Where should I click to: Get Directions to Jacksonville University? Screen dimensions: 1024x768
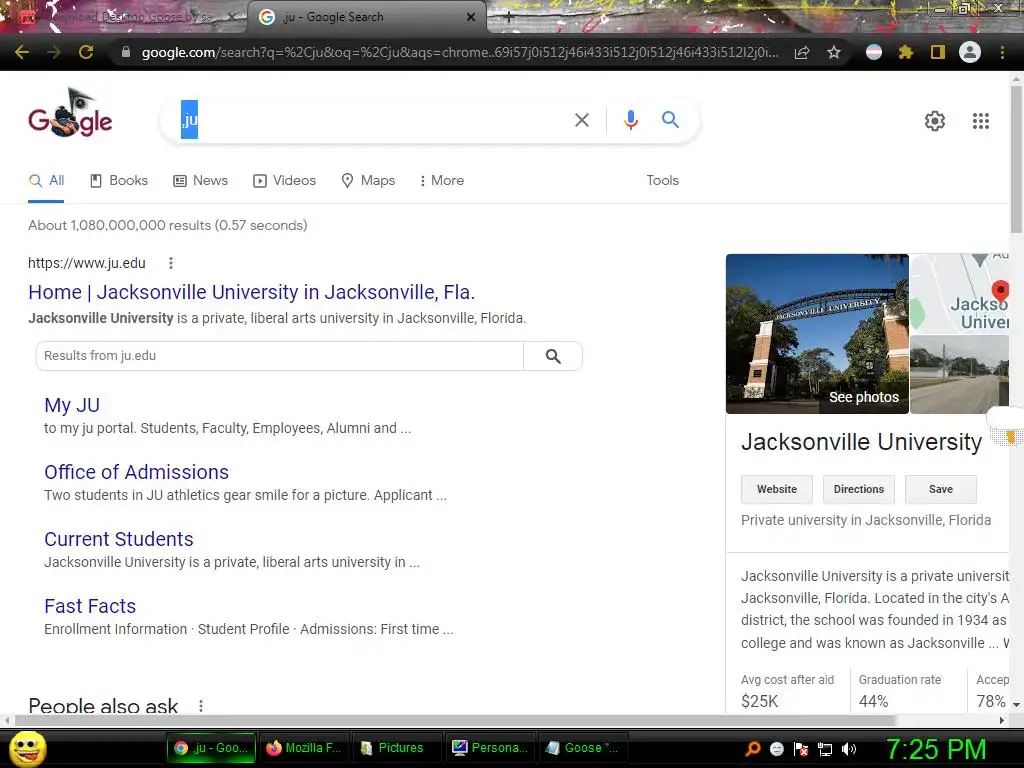[859, 489]
